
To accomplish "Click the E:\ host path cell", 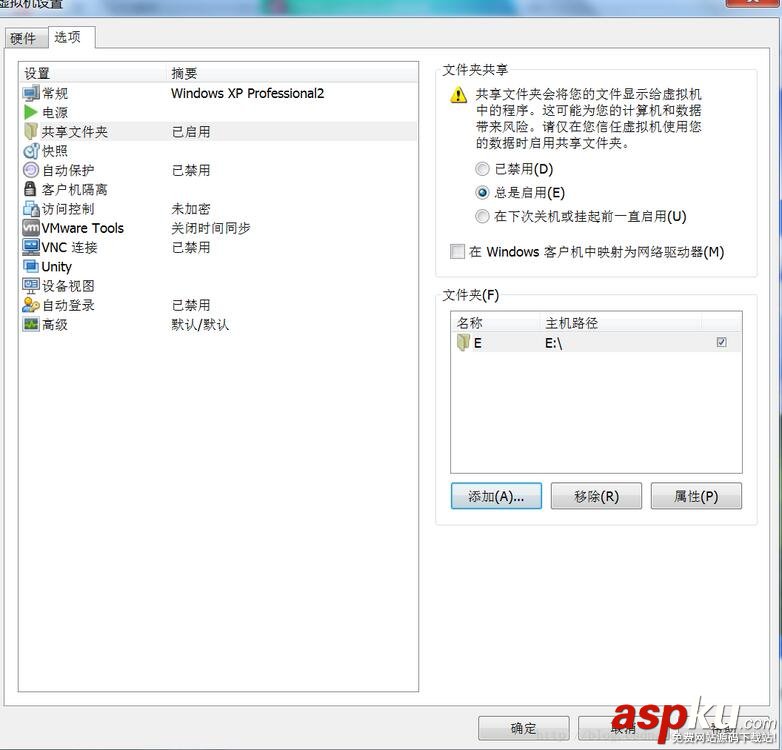I will 553,343.
